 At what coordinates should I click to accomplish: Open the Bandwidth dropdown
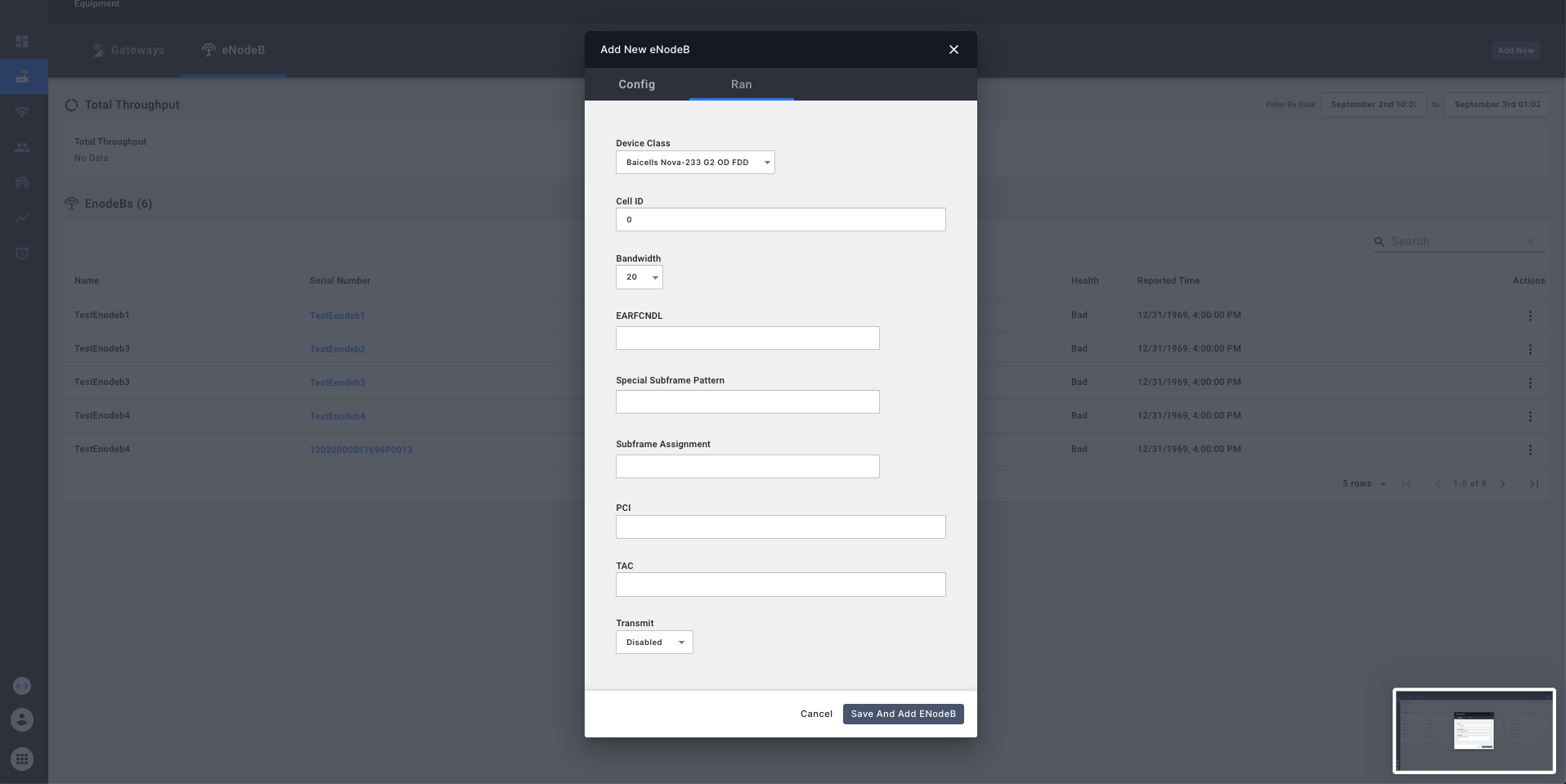tap(639, 277)
